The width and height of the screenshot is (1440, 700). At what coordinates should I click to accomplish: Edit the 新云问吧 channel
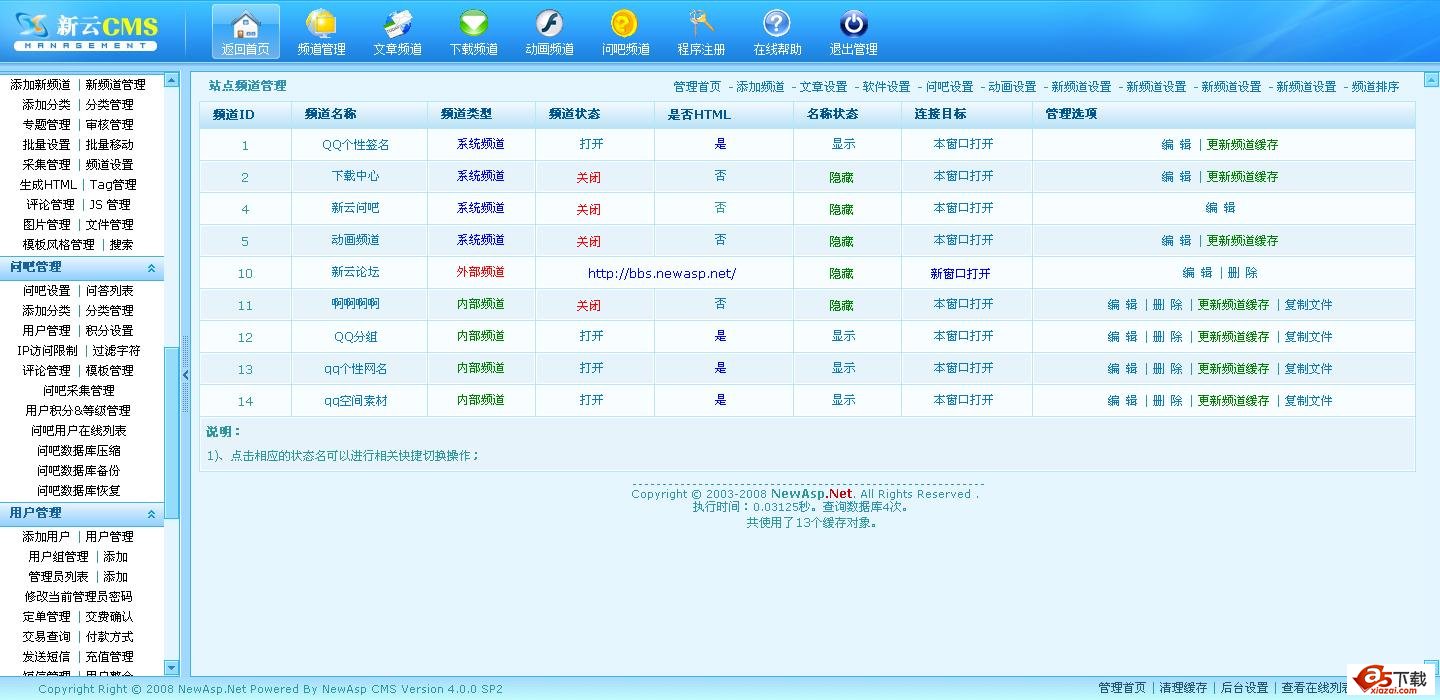click(x=1220, y=208)
